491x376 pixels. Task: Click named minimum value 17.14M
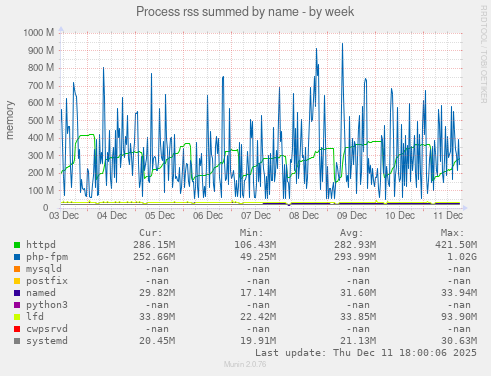tap(258, 293)
